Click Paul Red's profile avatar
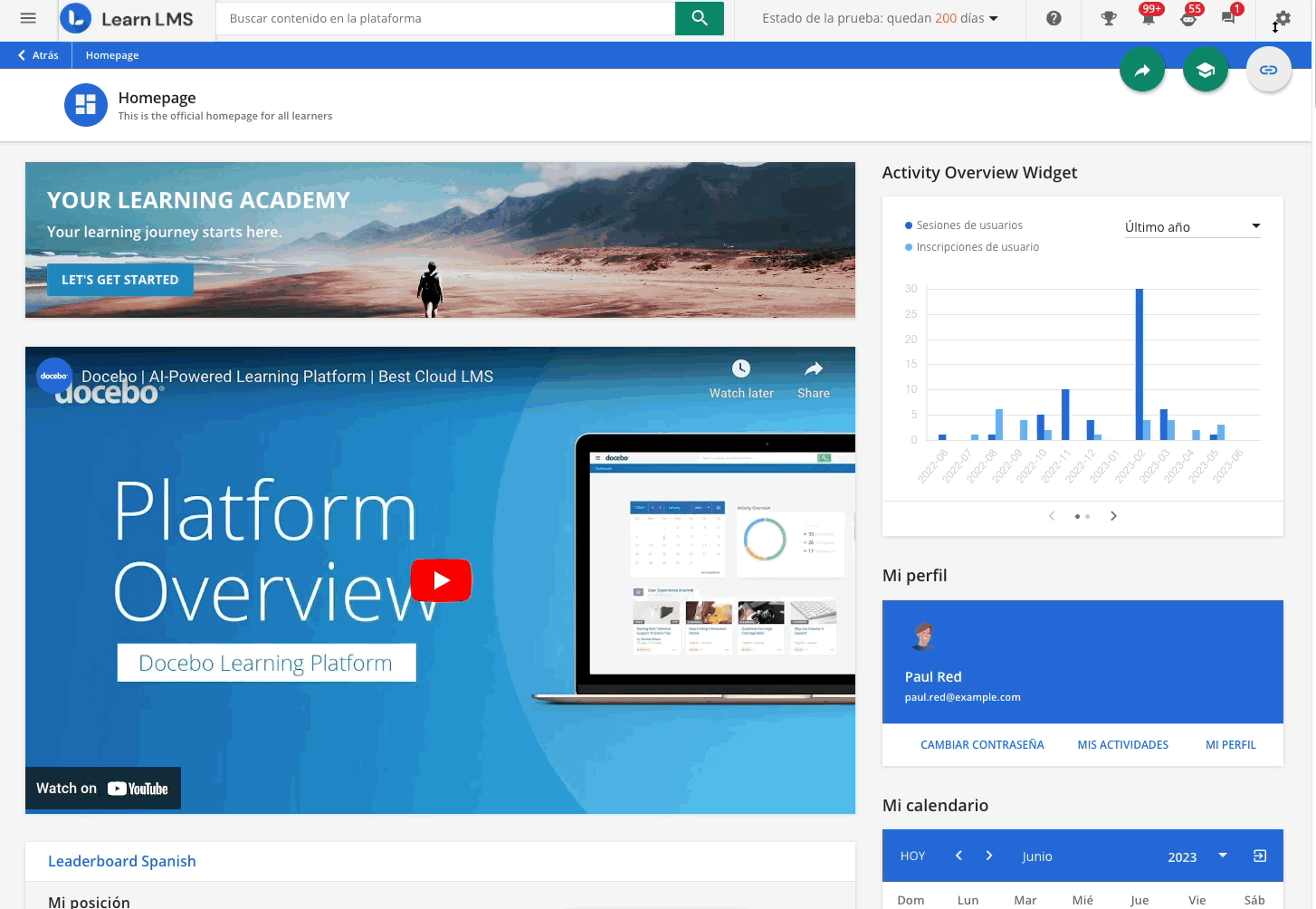Viewport: 1316px width, 909px height. (x=923, y=637)
